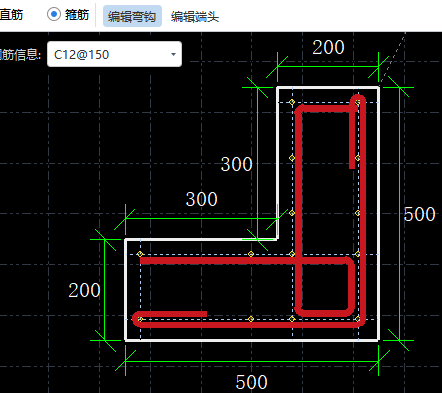Click the left 200 dimension label
Image resolution: width=442 pixels, height=393 pixels.
(x=84, y=290)
